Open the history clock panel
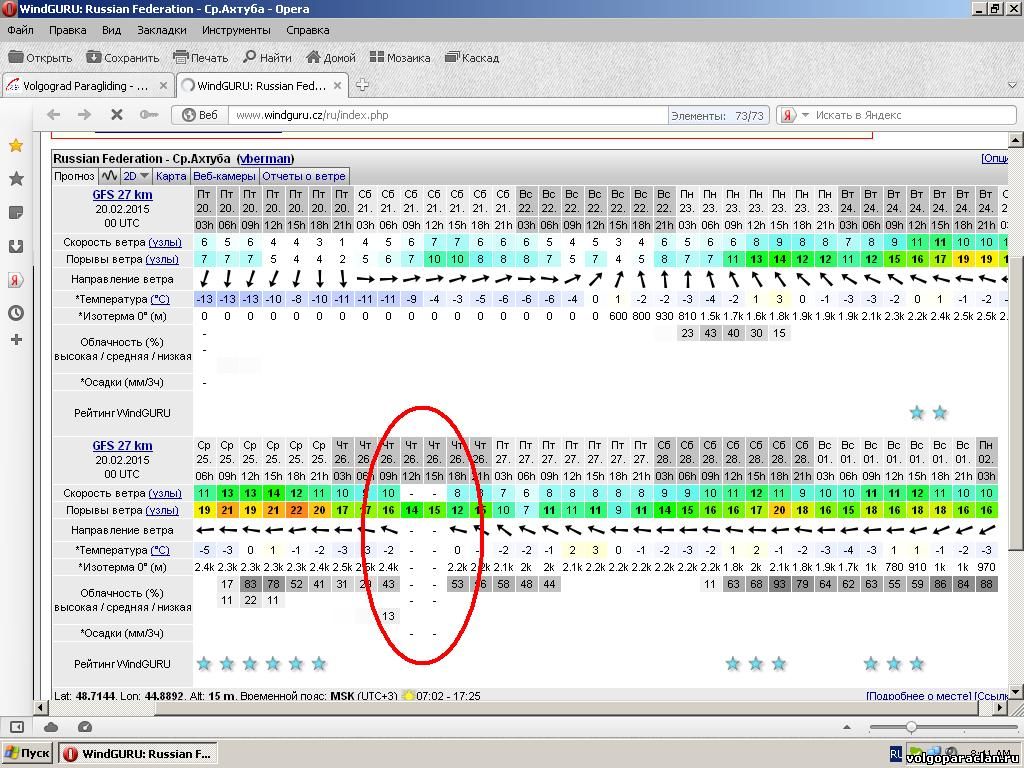The image size is (1024, 768). pyautogui.click(x=16, y=313)
